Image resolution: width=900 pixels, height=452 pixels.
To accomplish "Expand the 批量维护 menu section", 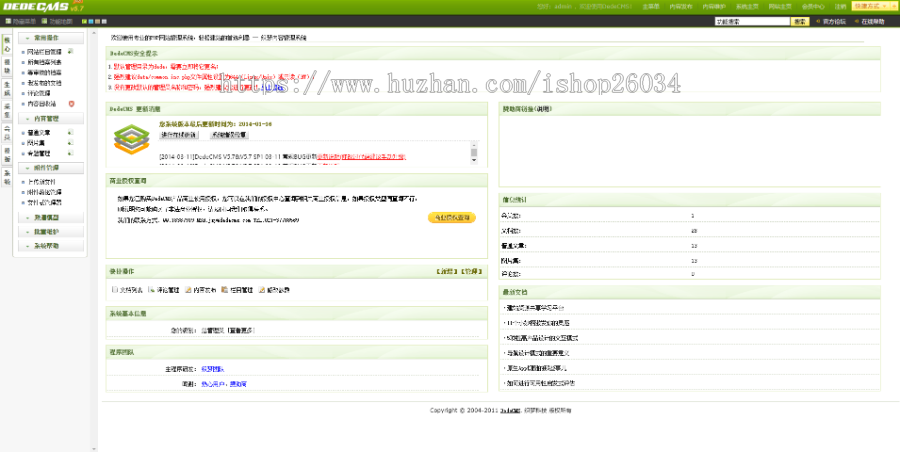I will [x=51, y=232].
